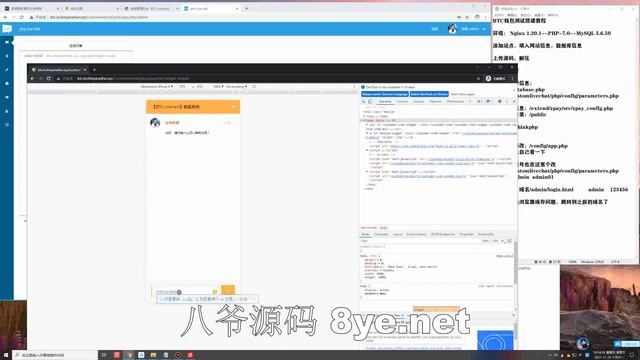Image resolution: width=640 pixels, height=360 pixels.
Task: Click the orange send button in chat widget
Action: click(228, 290)
